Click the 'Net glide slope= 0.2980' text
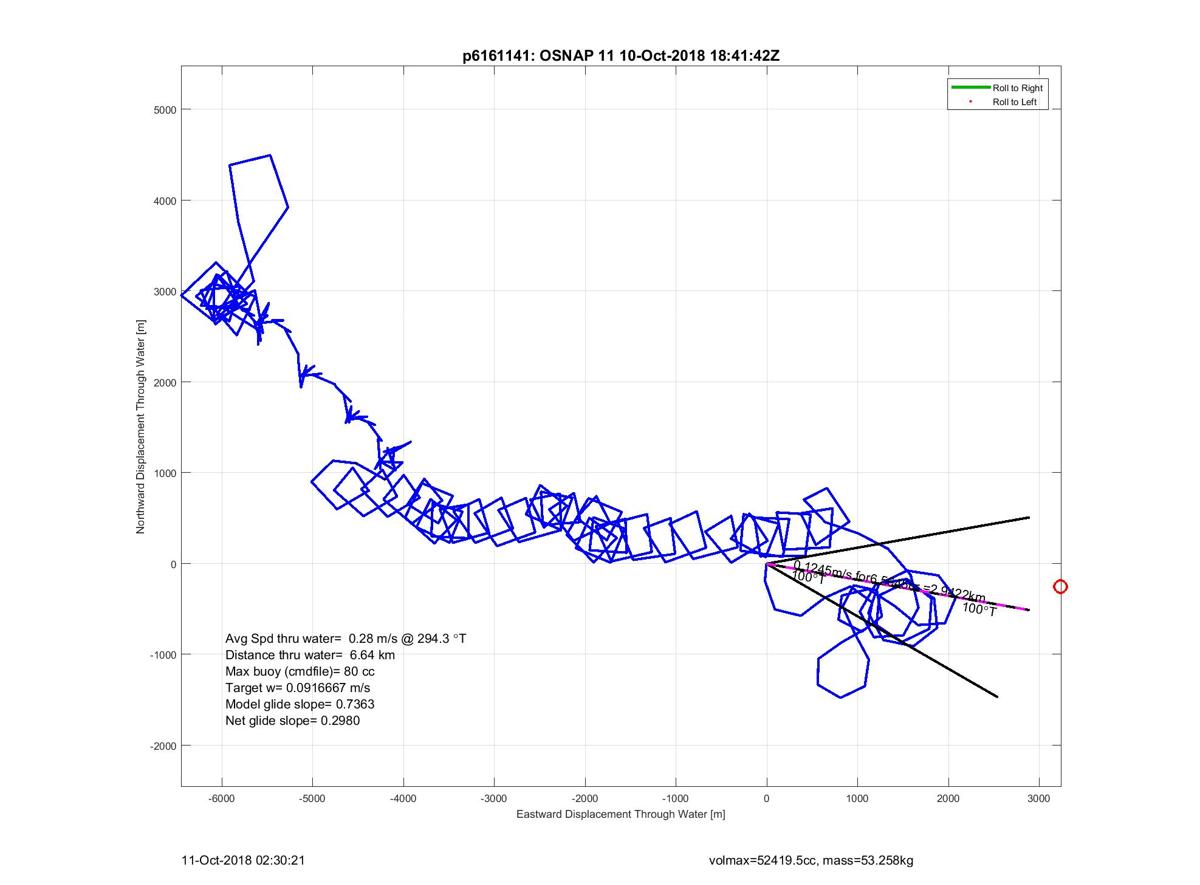 tap(292, 720)
